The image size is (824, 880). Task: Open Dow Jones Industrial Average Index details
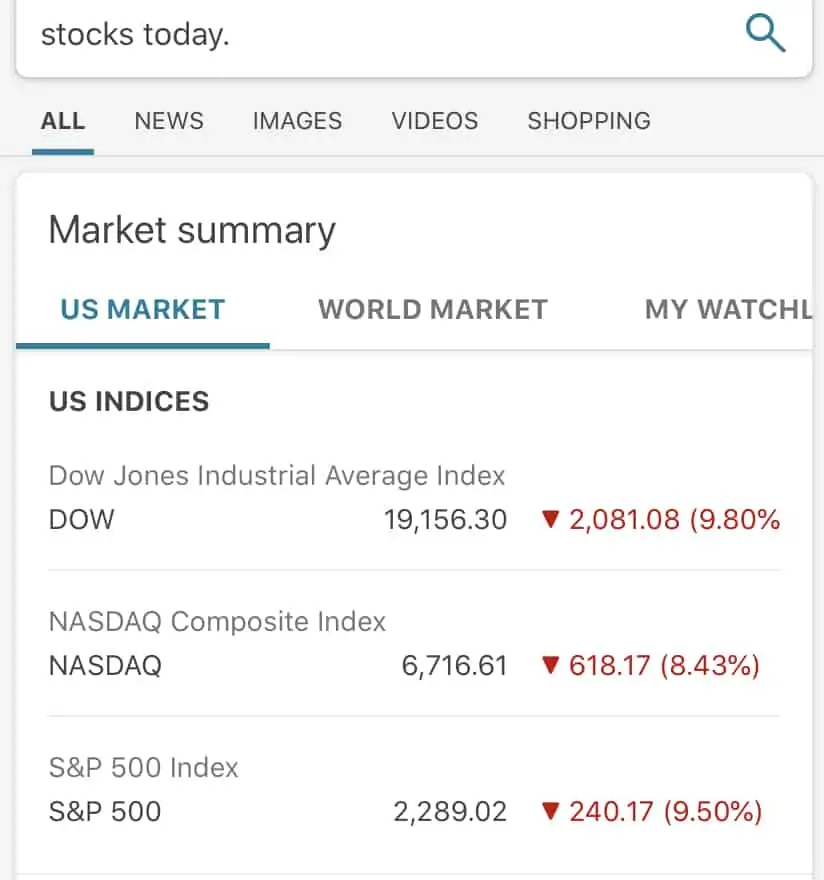pos(414,498)
